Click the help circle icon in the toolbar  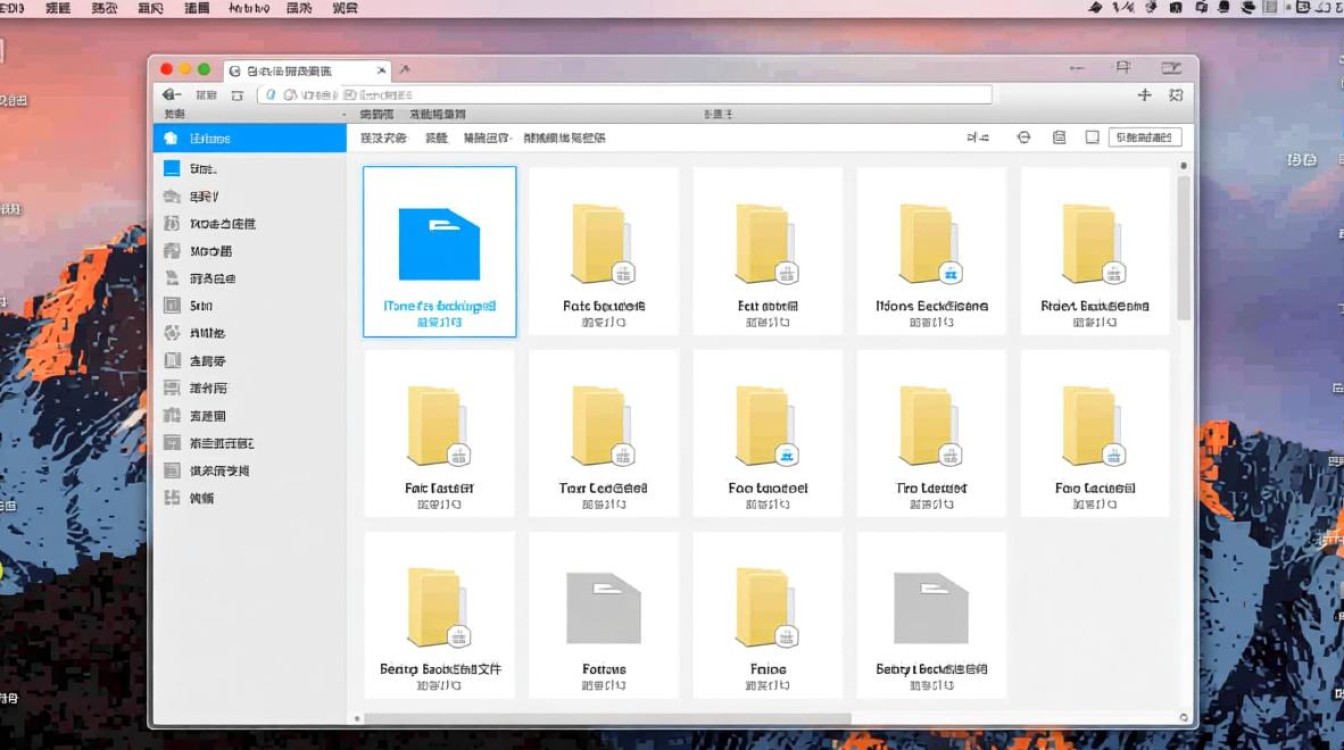point(1021,137)
